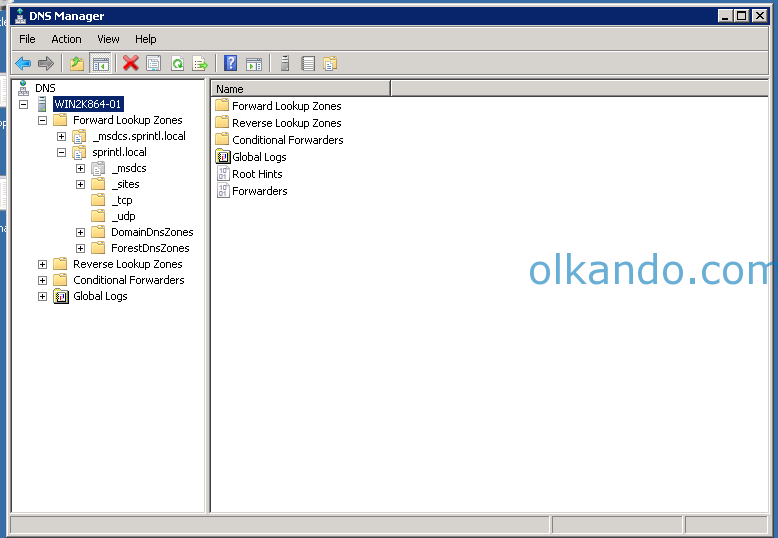Expand the ForestDnsZones folder

tap(80, 248)
